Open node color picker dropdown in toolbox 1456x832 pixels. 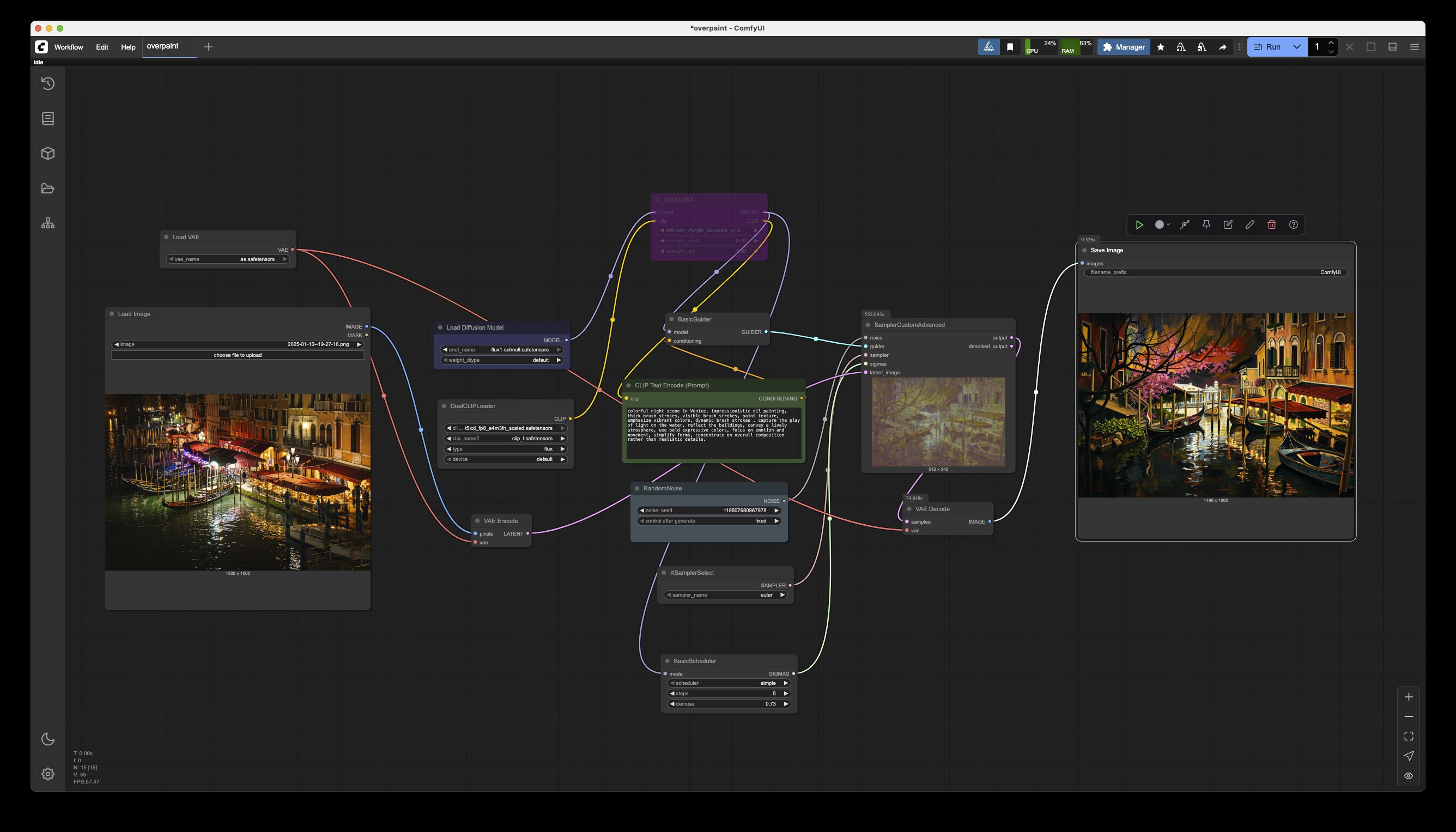(x=1162, y=224)
